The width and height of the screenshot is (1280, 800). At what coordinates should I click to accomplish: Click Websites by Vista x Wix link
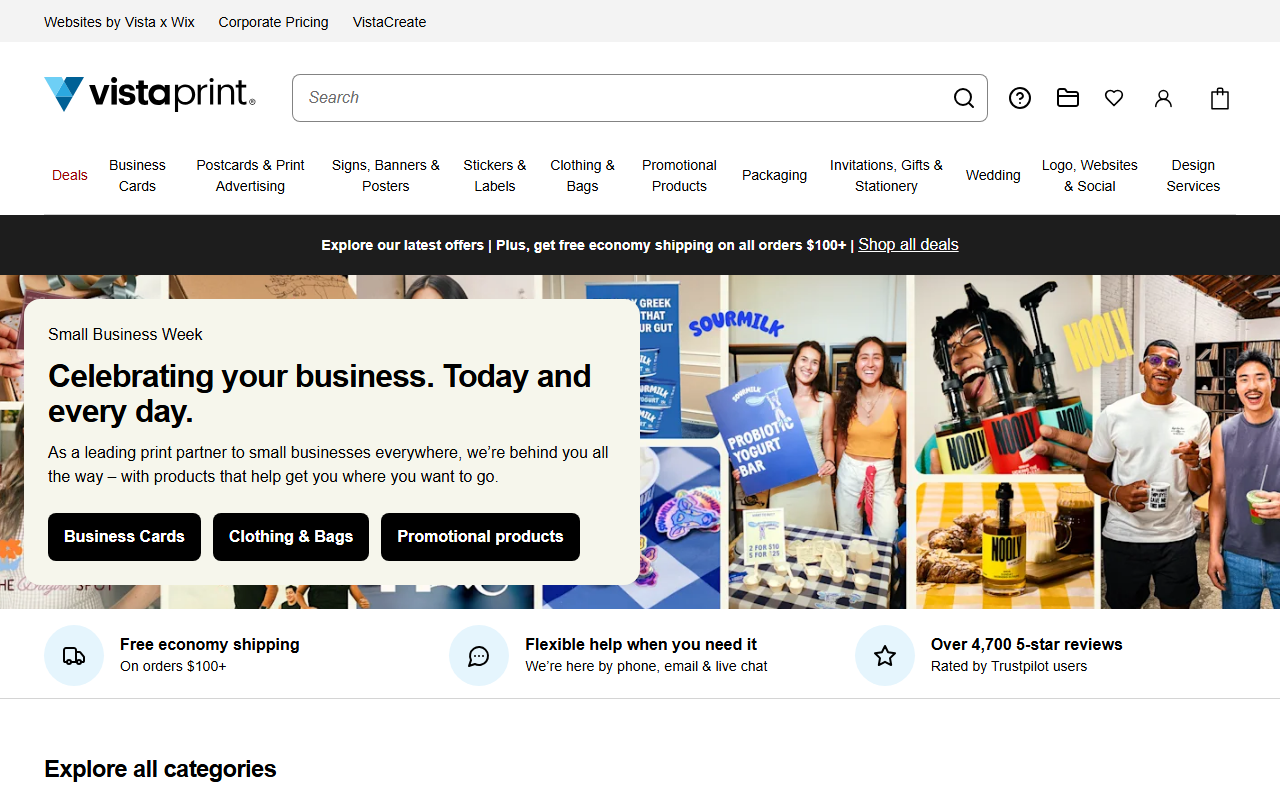tap(119, 22)
